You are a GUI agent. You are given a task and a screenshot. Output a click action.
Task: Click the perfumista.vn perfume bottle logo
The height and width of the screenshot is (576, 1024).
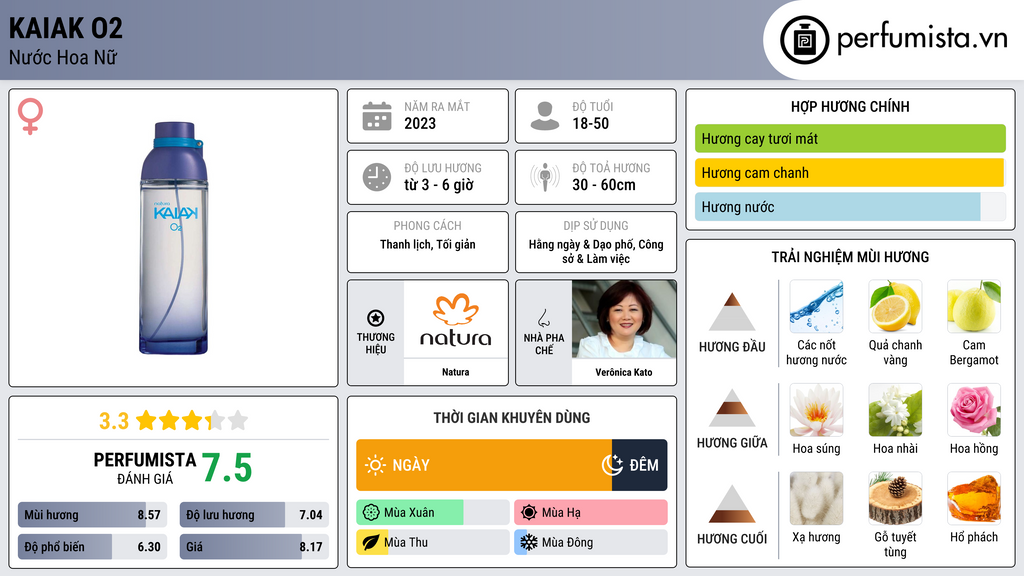point(804,40)
